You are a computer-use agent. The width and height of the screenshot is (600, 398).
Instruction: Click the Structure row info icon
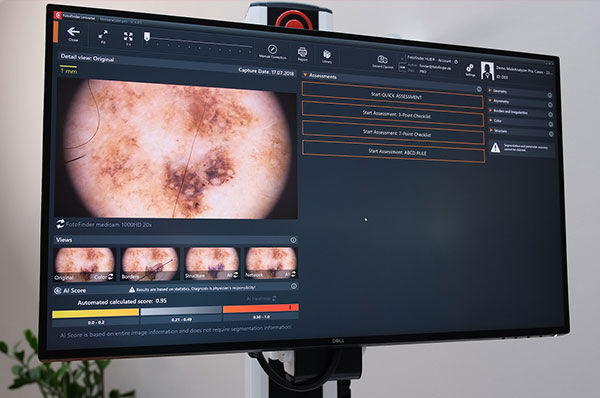click(551, 134)
